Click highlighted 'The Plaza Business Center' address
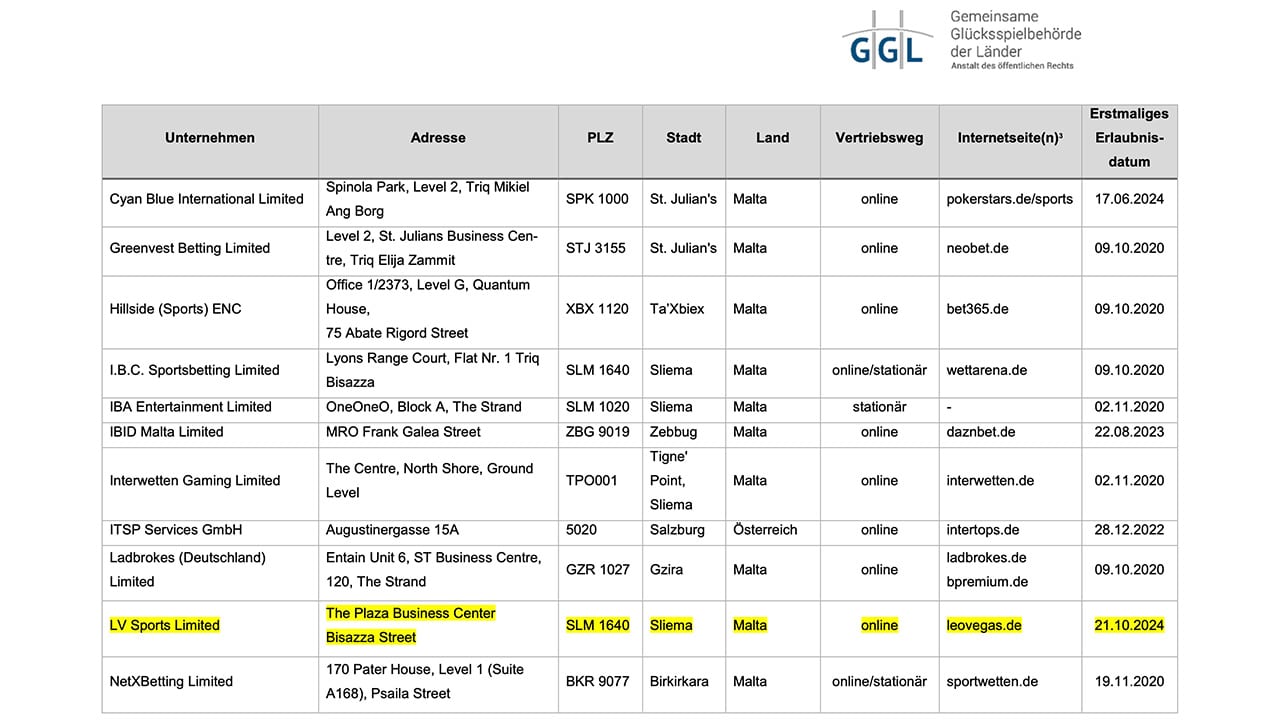This screenshot has height=720, width=1280. pyautogui.click(x=411, y=613)
